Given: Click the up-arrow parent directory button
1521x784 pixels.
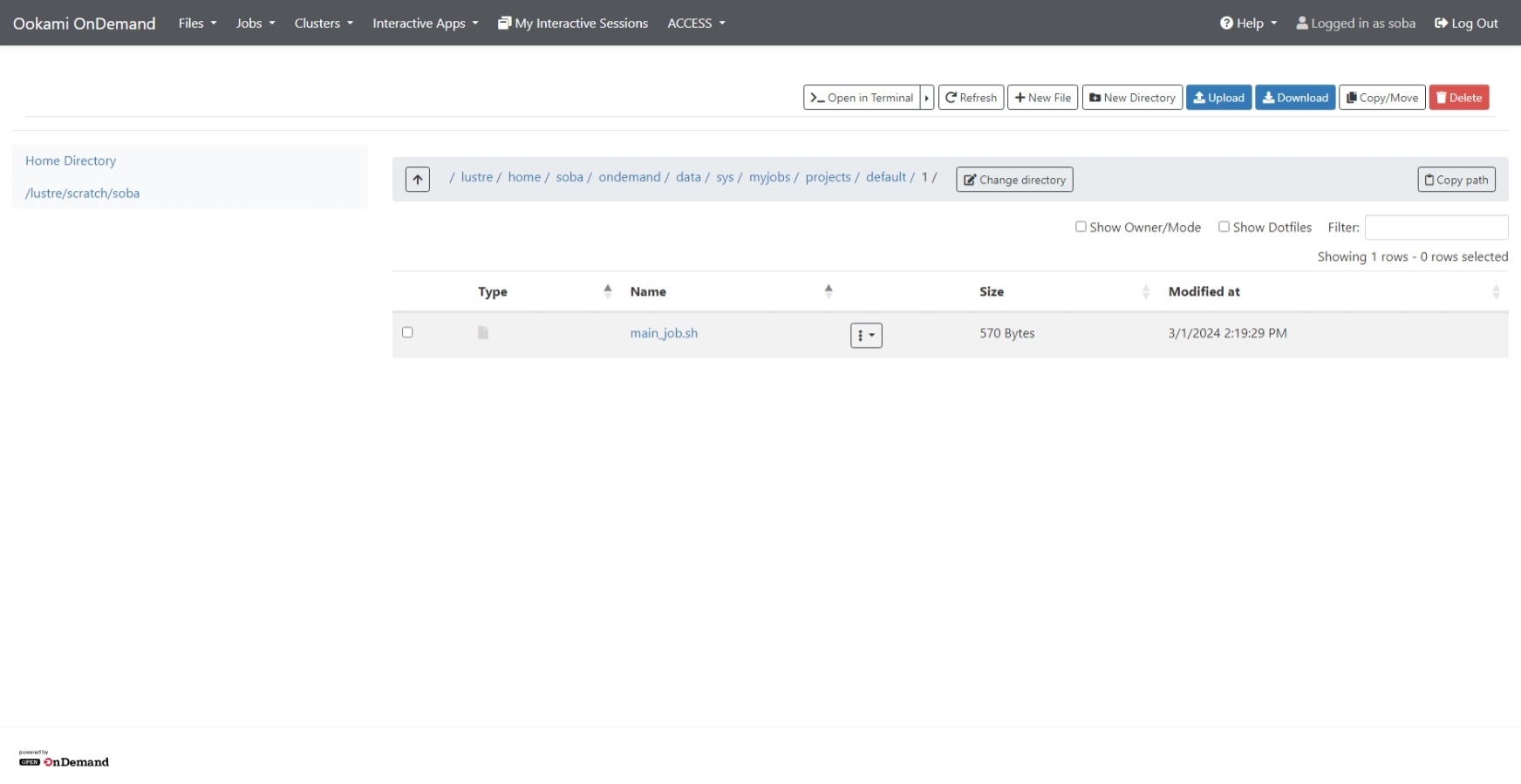Looking at the screenshot, I should click(x=417, y=180).
